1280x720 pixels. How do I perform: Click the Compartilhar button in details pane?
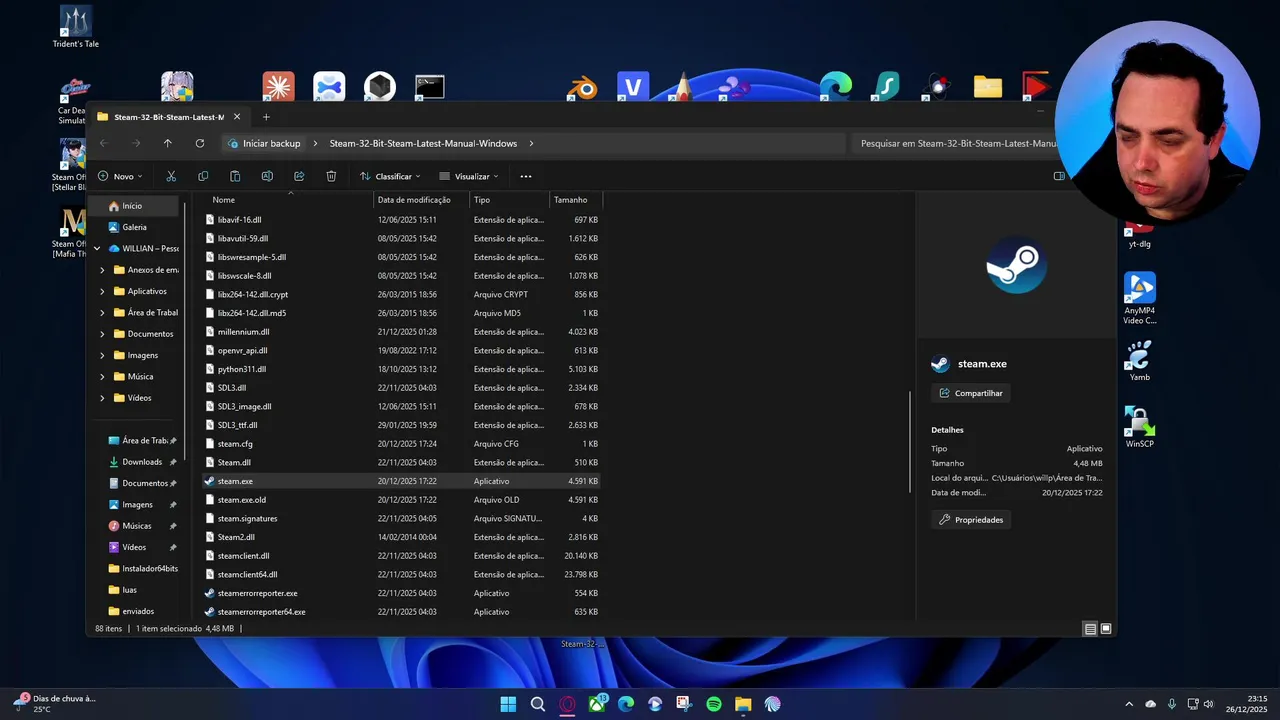[x=970, y=393]
